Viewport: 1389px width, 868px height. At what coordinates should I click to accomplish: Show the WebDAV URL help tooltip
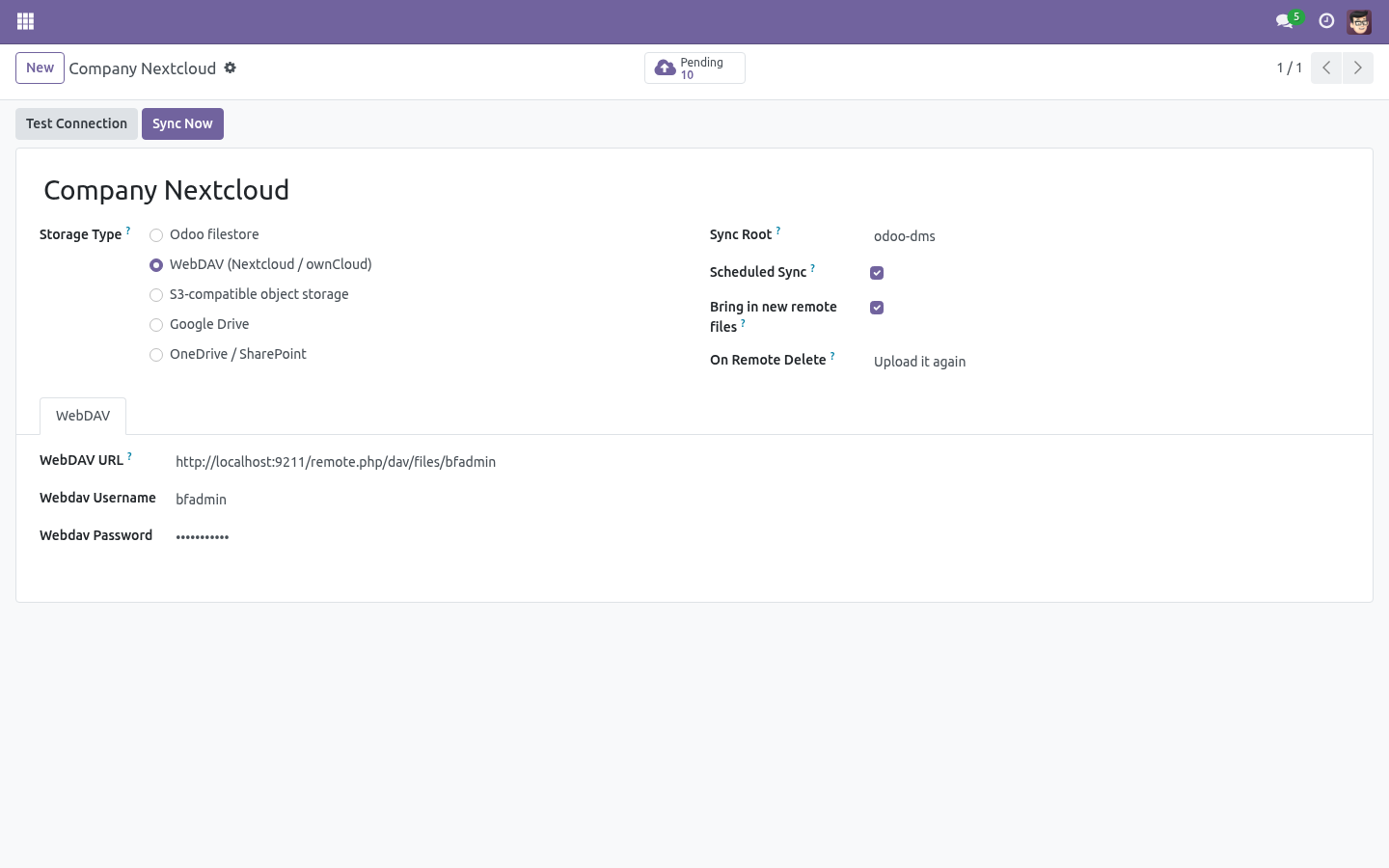[x=129, y=456]
